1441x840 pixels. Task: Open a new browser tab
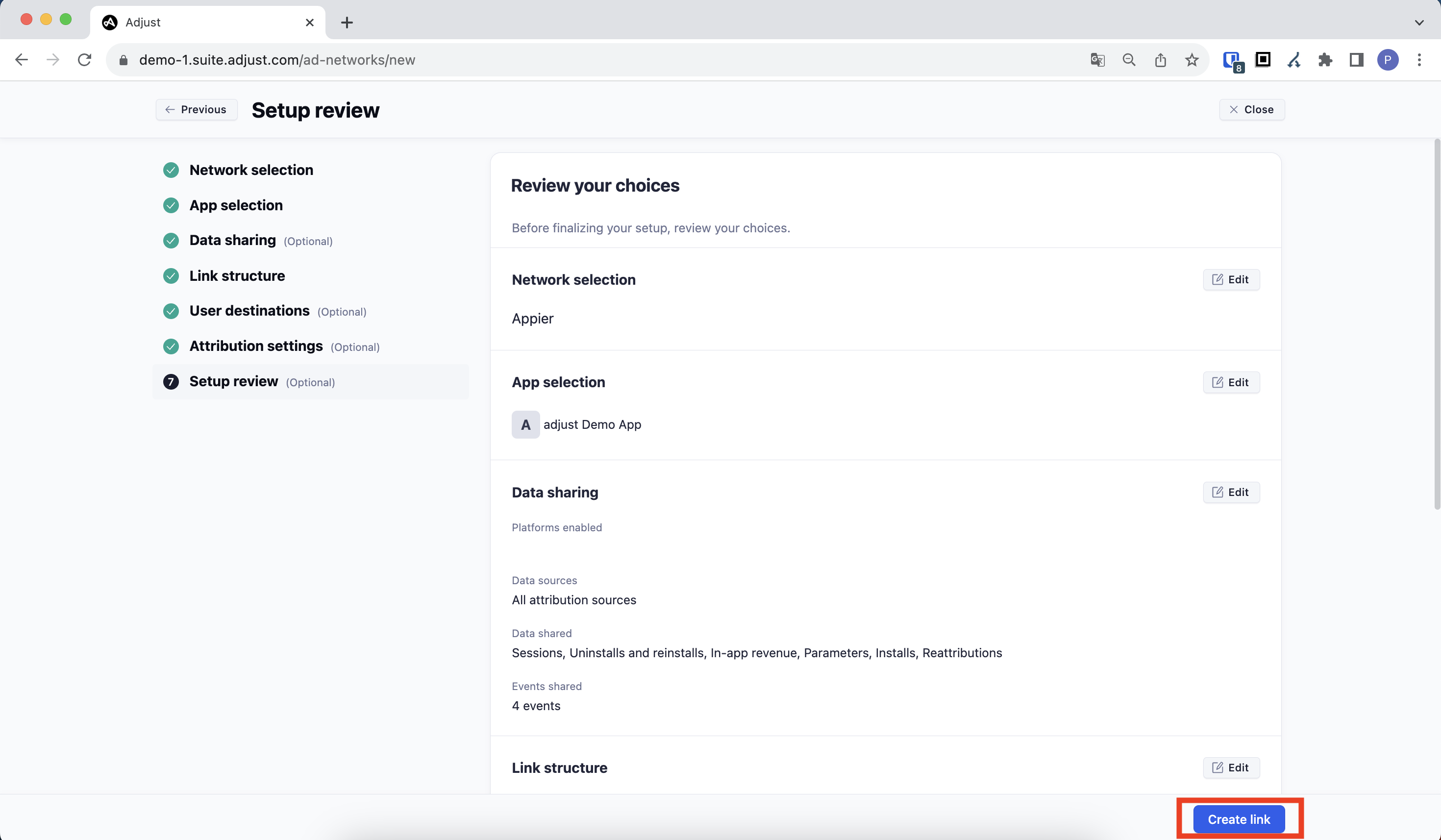tap(347, 23)
